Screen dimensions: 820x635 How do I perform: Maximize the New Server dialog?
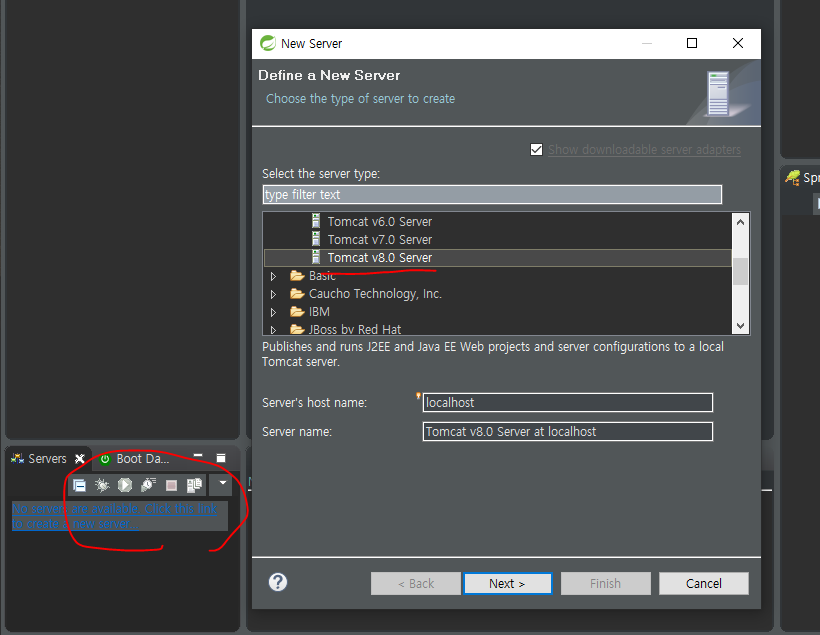pos(691,43)
